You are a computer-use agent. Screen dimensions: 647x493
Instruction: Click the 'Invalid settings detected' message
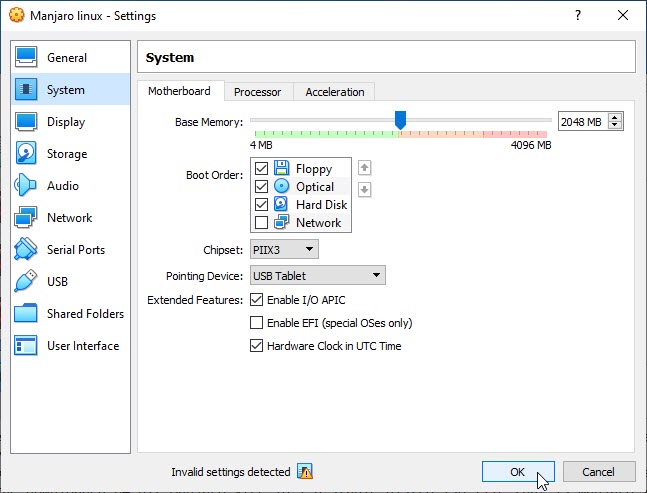click(231, 472)
